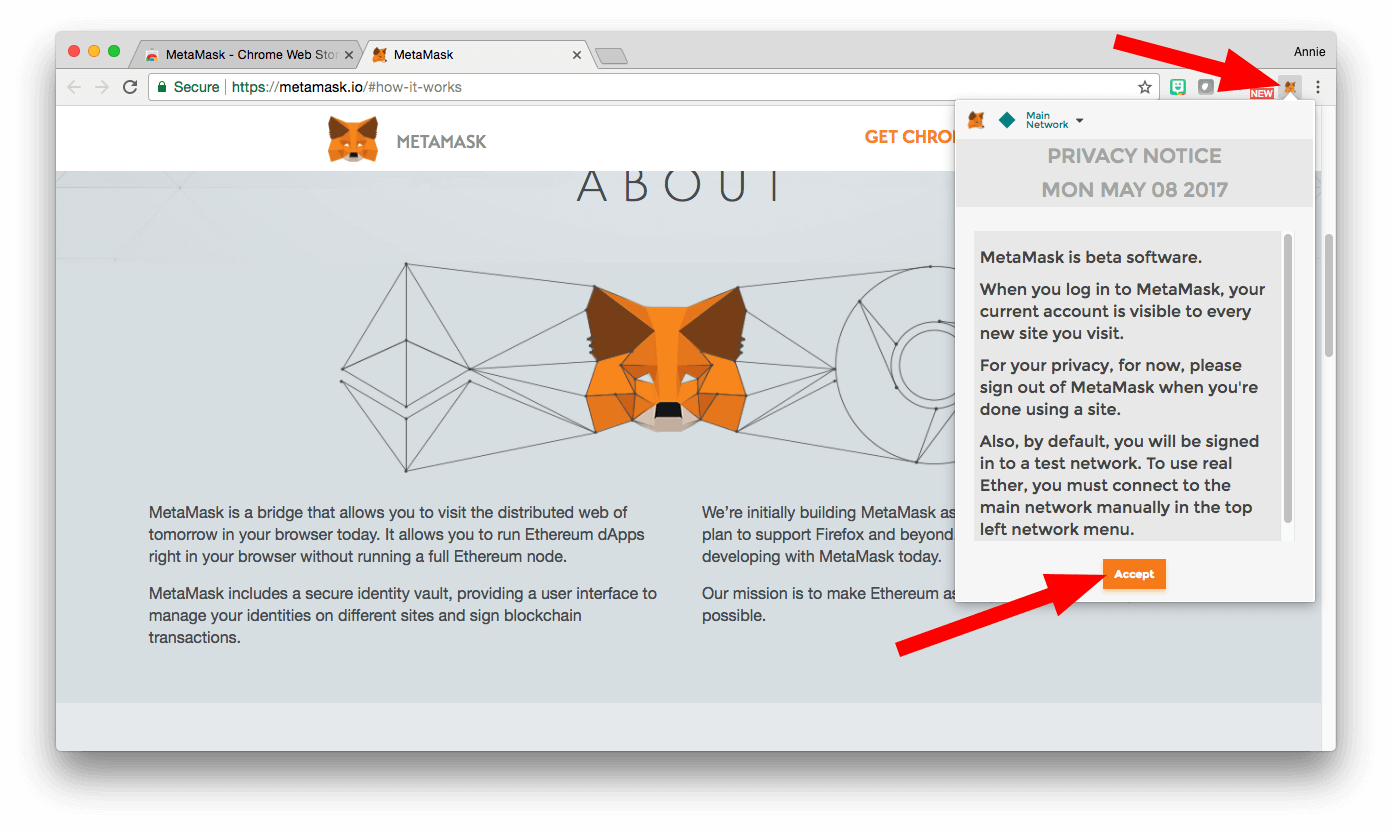
Task: Click the GET CHROME link
Action: click(x=910, y=137)
